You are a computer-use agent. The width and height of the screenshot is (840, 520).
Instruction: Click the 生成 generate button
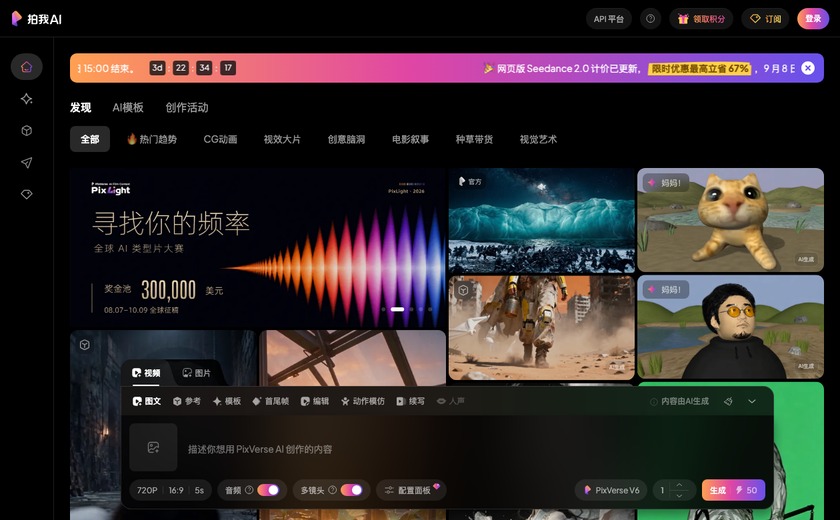[x=733, y=490]
